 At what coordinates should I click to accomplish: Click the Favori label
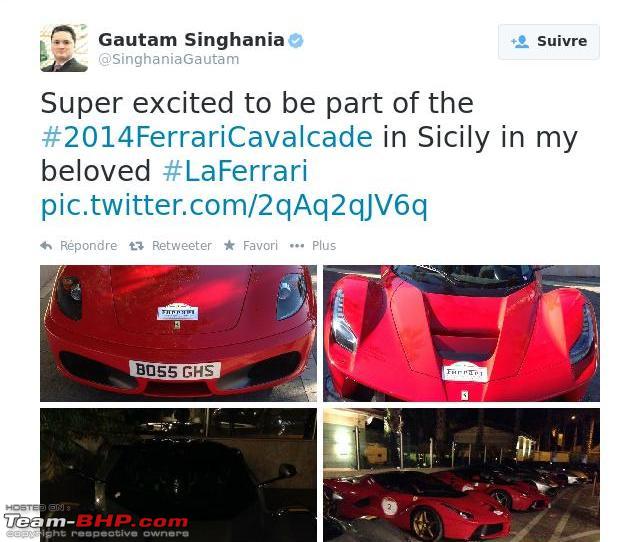(x=260, y=245)
